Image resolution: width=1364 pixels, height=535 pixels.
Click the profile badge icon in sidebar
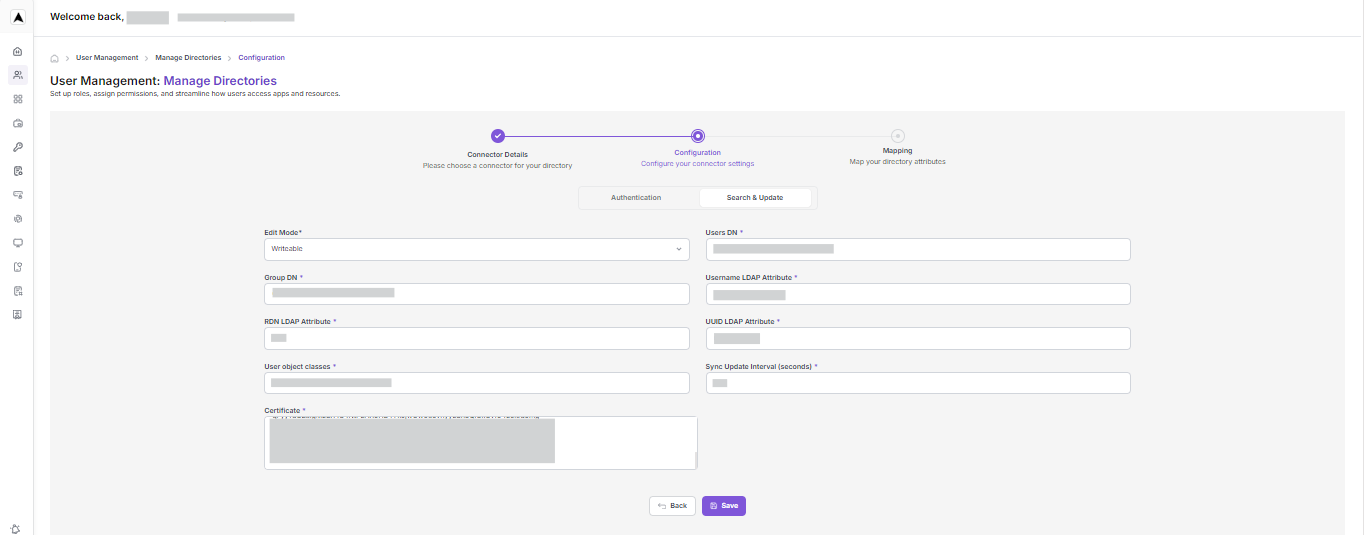[17, 314]
